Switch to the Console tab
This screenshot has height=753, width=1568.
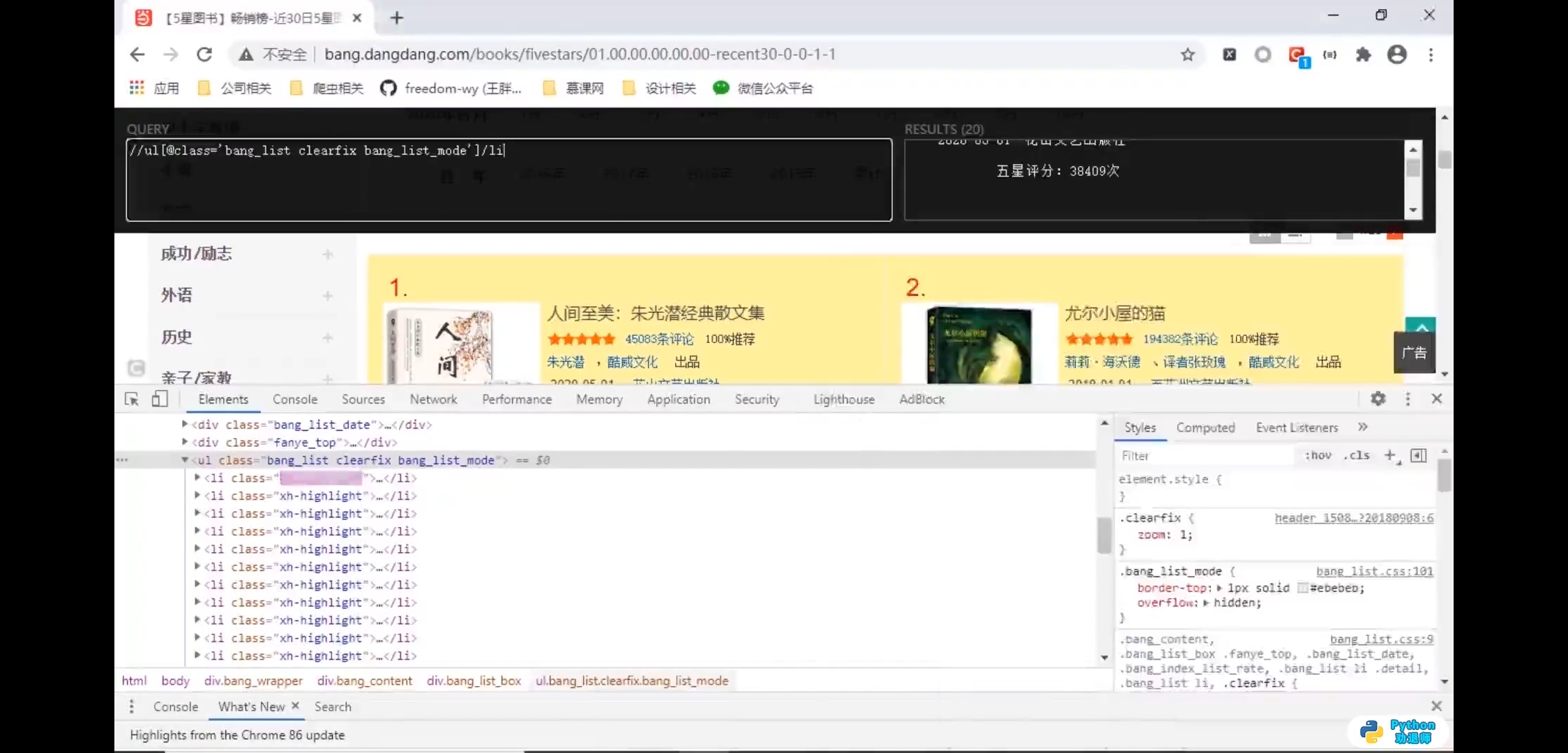[x=295, y=399]
